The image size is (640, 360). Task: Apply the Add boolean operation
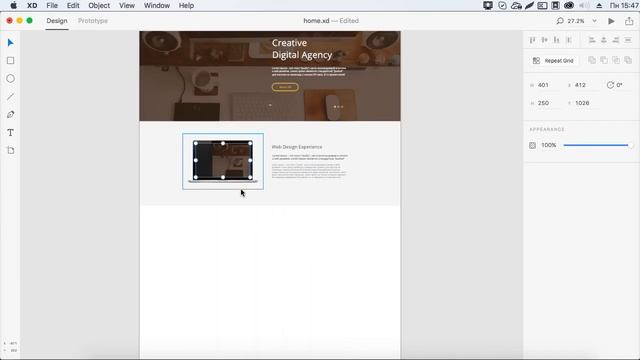click(592, 60)
